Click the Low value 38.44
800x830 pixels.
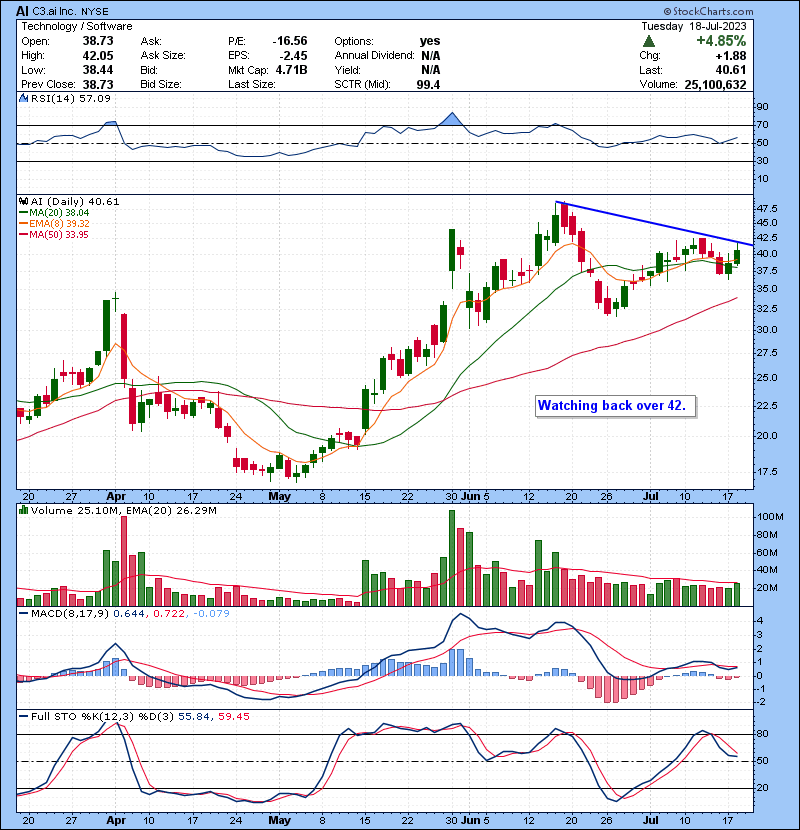[x=98, y=70]
